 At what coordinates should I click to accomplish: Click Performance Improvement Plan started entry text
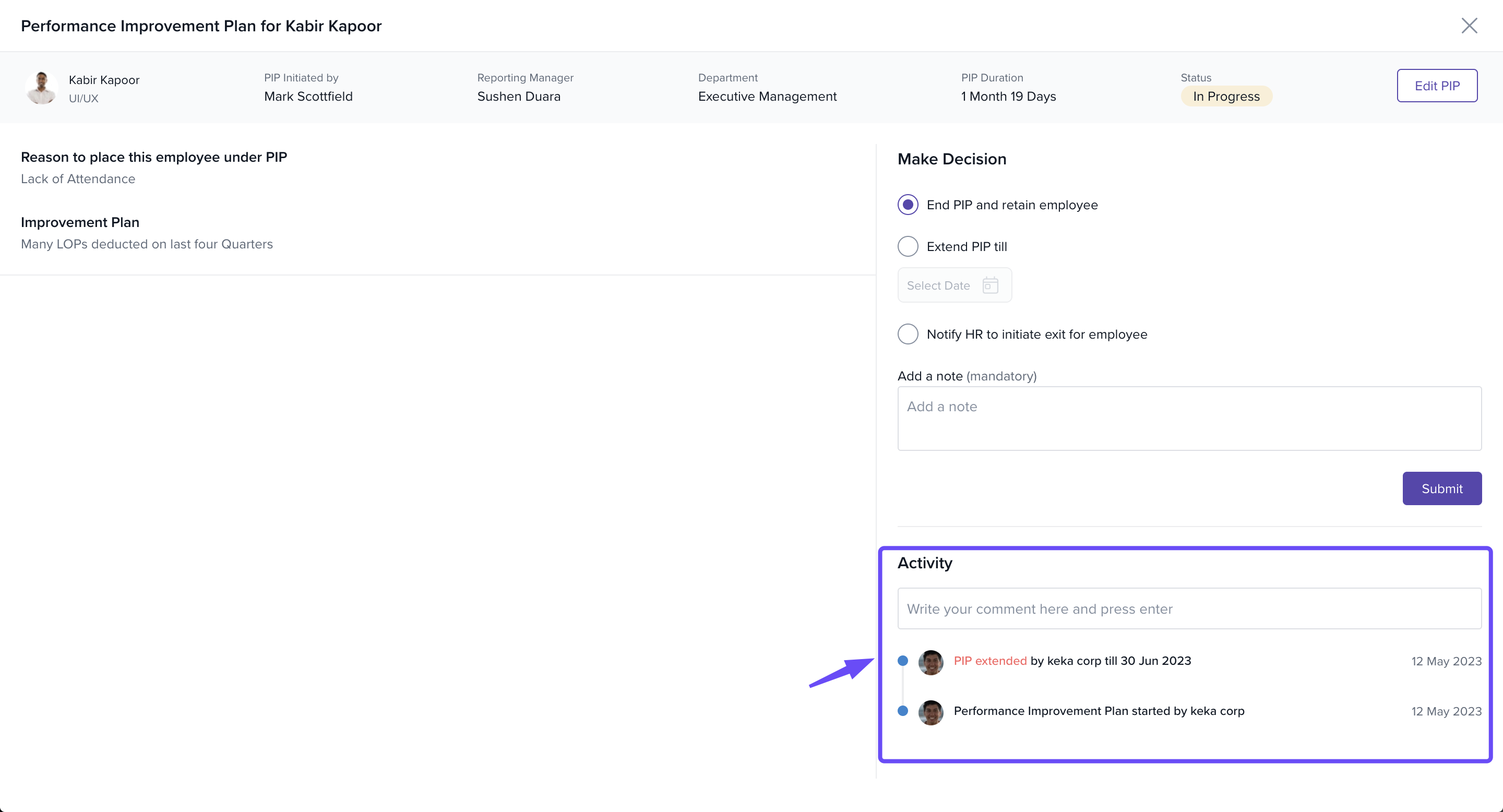click(1099, 711)
